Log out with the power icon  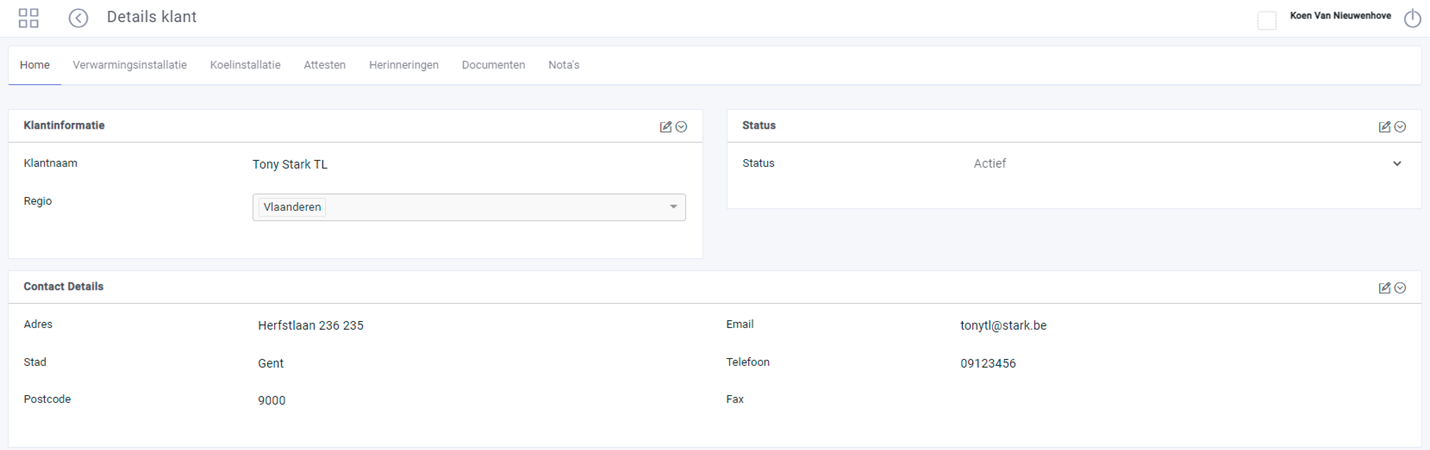[1412, 19]
